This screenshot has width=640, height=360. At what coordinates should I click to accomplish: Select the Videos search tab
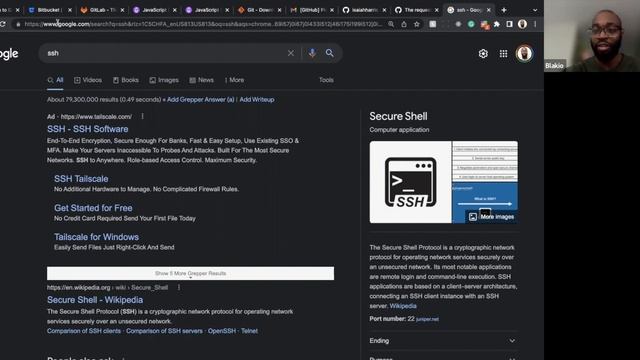coord(88,80)
